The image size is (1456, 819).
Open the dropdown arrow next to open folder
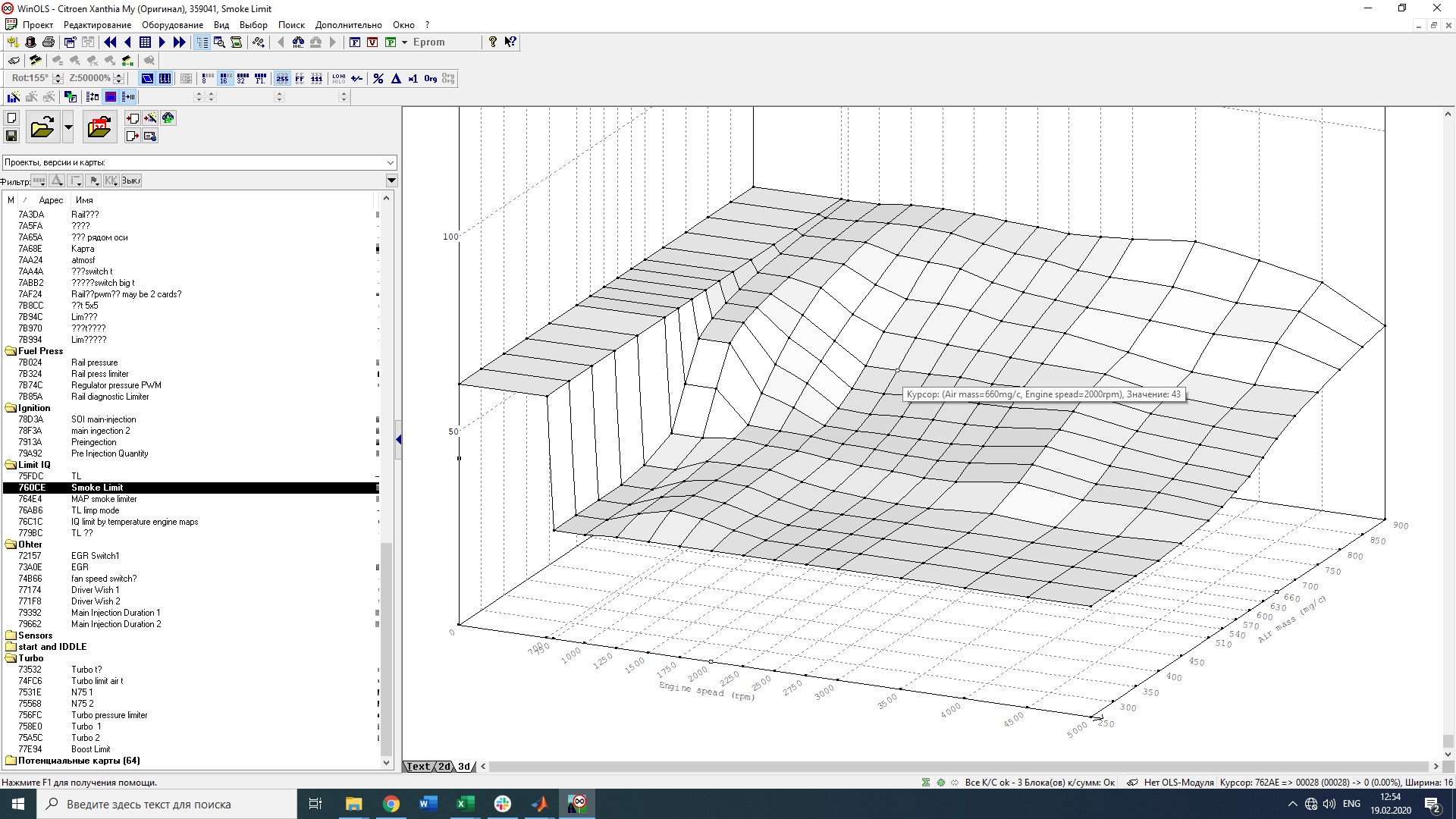[68, 127]
